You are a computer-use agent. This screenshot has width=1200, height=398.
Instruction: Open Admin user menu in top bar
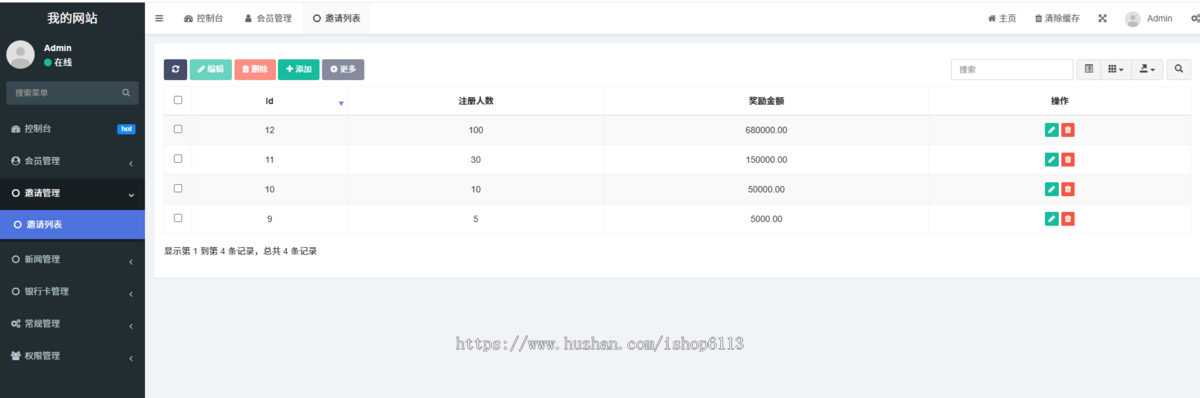tap(1149, 18)
